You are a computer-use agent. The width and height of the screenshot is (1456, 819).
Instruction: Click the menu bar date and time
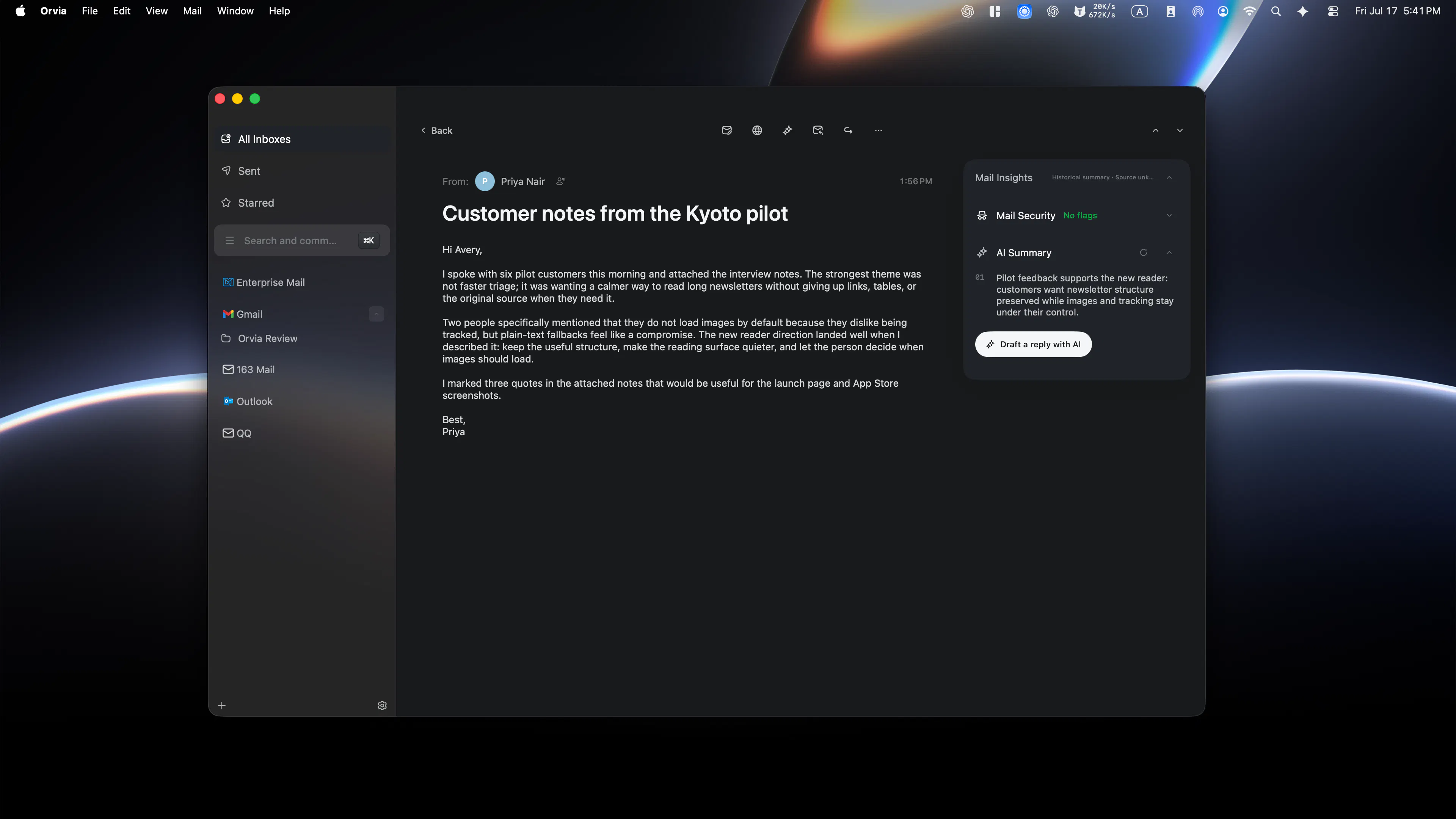(x=1397, y=11)
